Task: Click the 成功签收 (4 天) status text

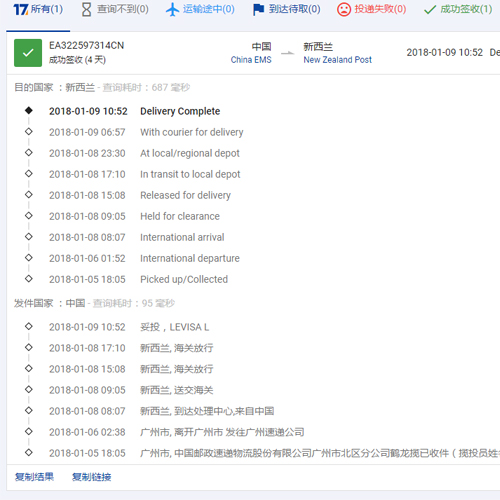Action: (77, 60)
